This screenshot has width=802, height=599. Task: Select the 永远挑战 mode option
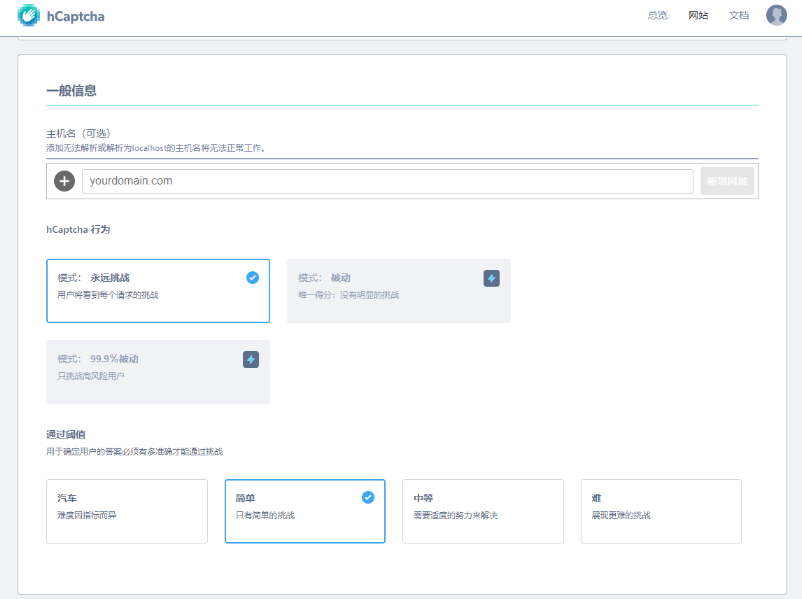point(157,291)
